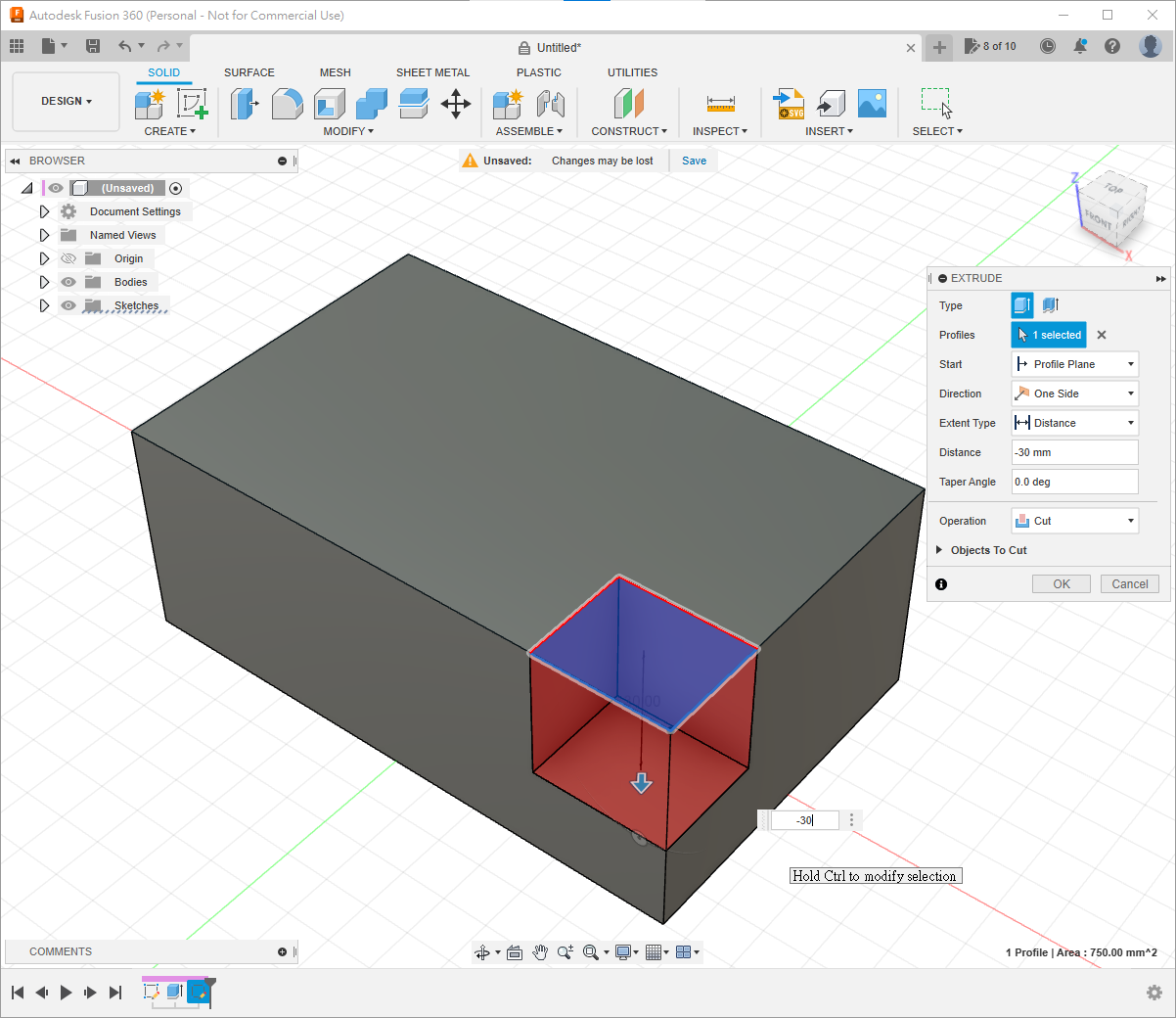Click the Thin Extrude type icon

coord(1051,305)
